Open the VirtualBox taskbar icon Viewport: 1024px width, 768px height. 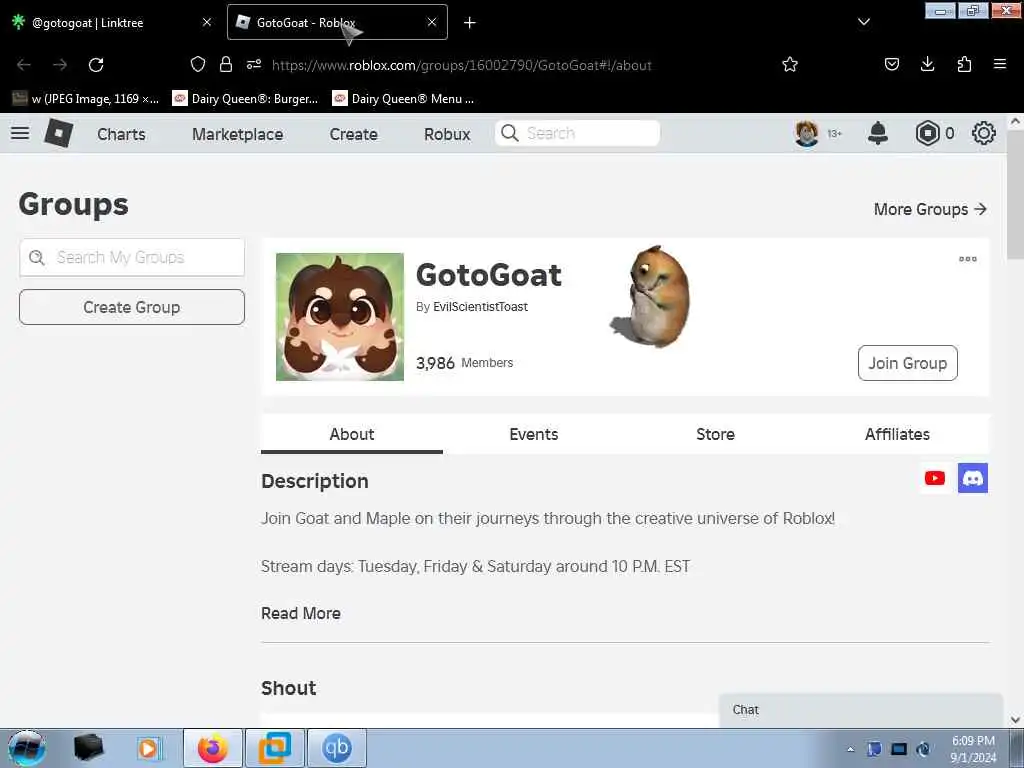(275, 748)
